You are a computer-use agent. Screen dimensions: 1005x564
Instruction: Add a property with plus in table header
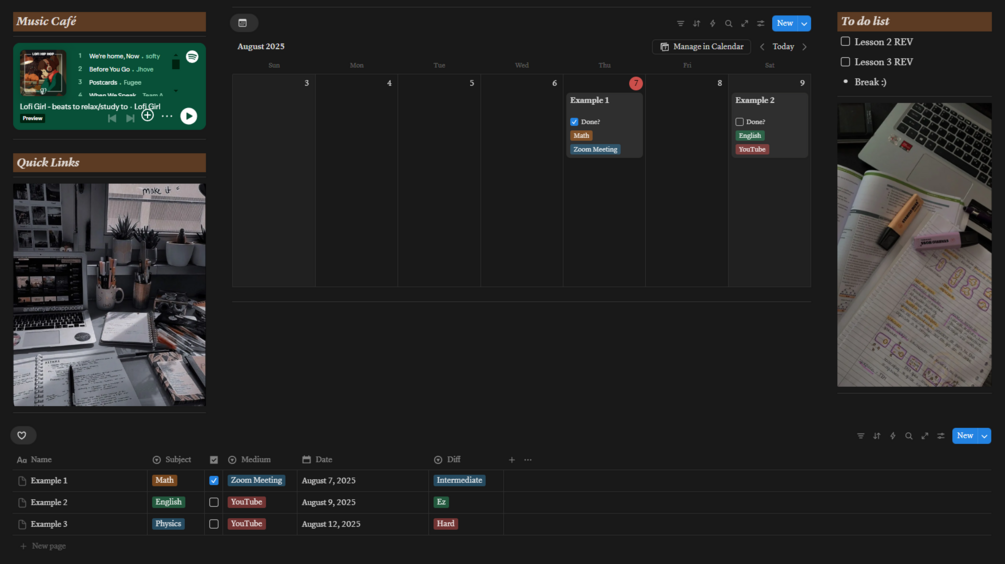pos(511,460)
